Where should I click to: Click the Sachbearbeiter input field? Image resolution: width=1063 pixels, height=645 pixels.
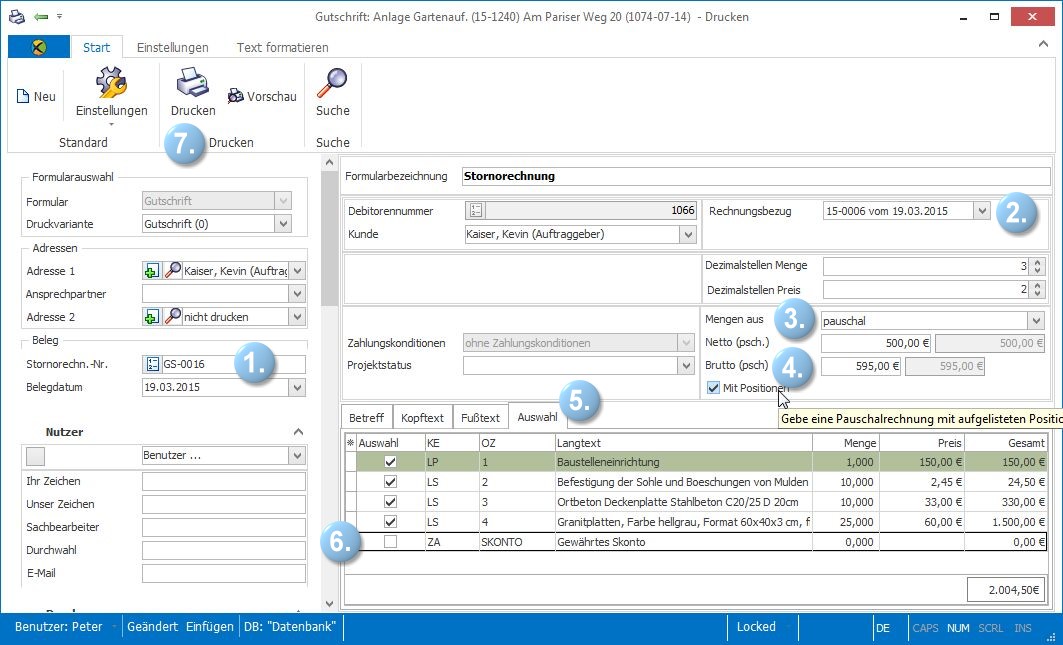point(224,528)
